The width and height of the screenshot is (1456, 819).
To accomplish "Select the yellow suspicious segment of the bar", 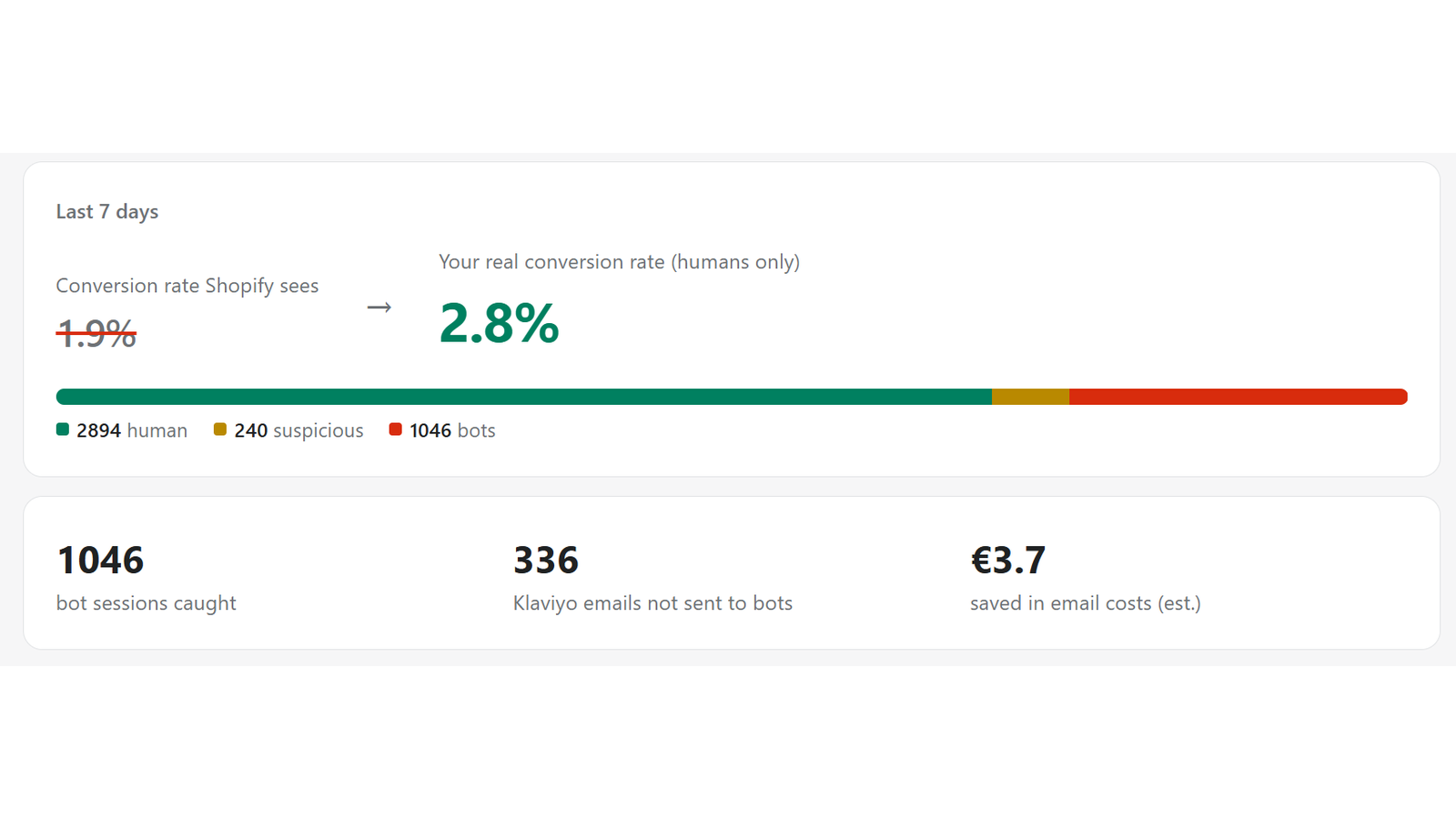I will click(1030, 397).
